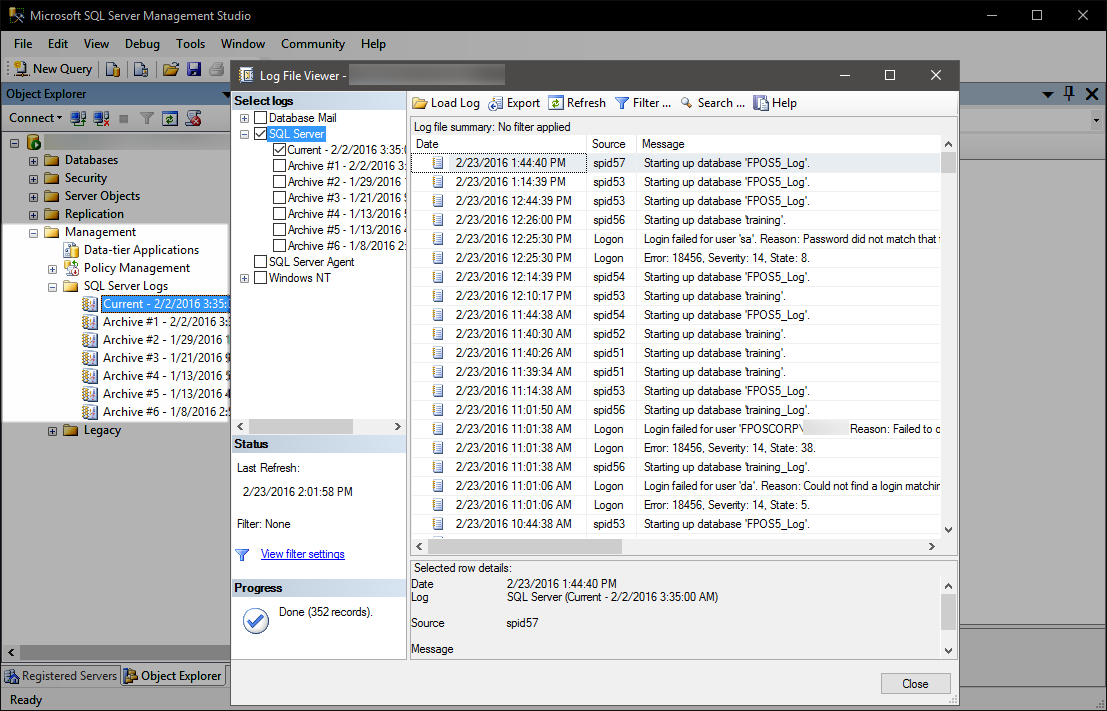Click the Object Explorer pin icon

click(x=1069, y=93)
